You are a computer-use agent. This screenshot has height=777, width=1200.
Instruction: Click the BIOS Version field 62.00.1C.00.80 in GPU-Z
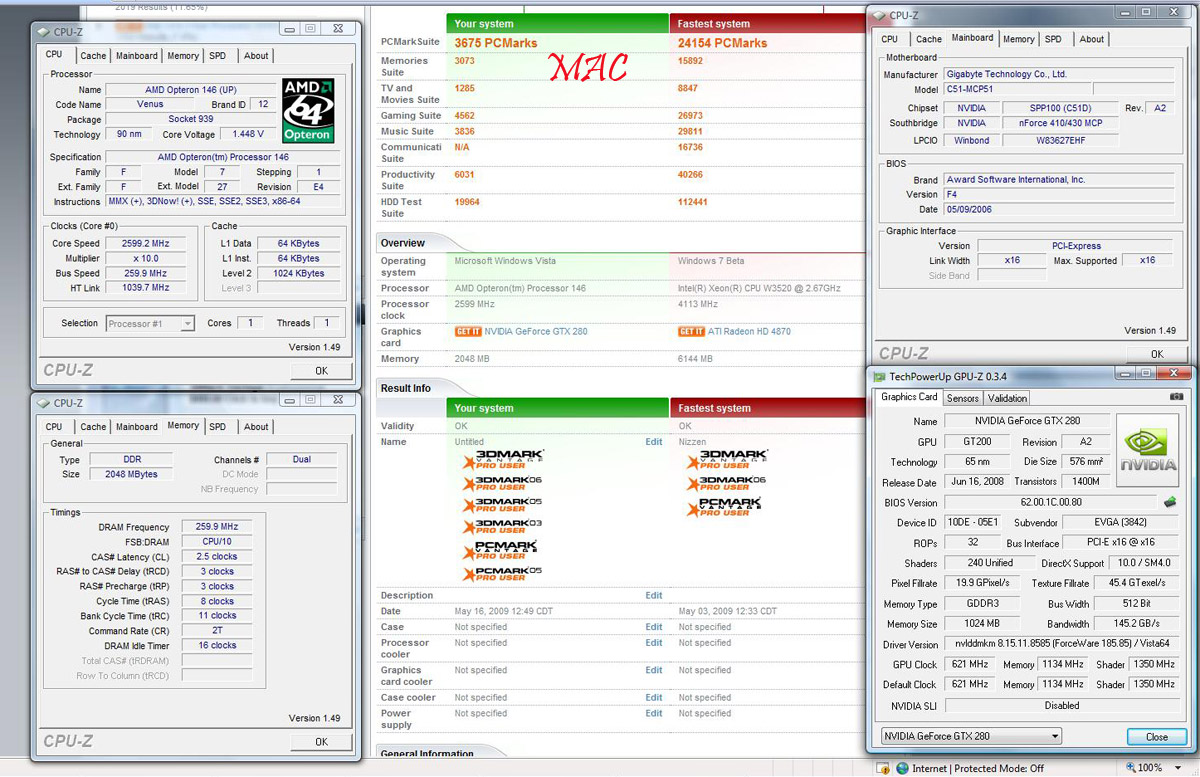[1050, 503]
